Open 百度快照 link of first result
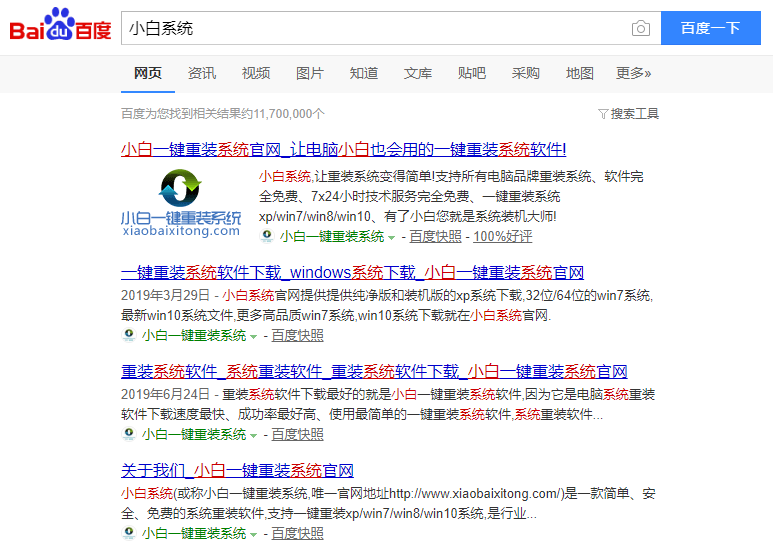The width and height of the screenshot is (773, 550). (435, 237)
